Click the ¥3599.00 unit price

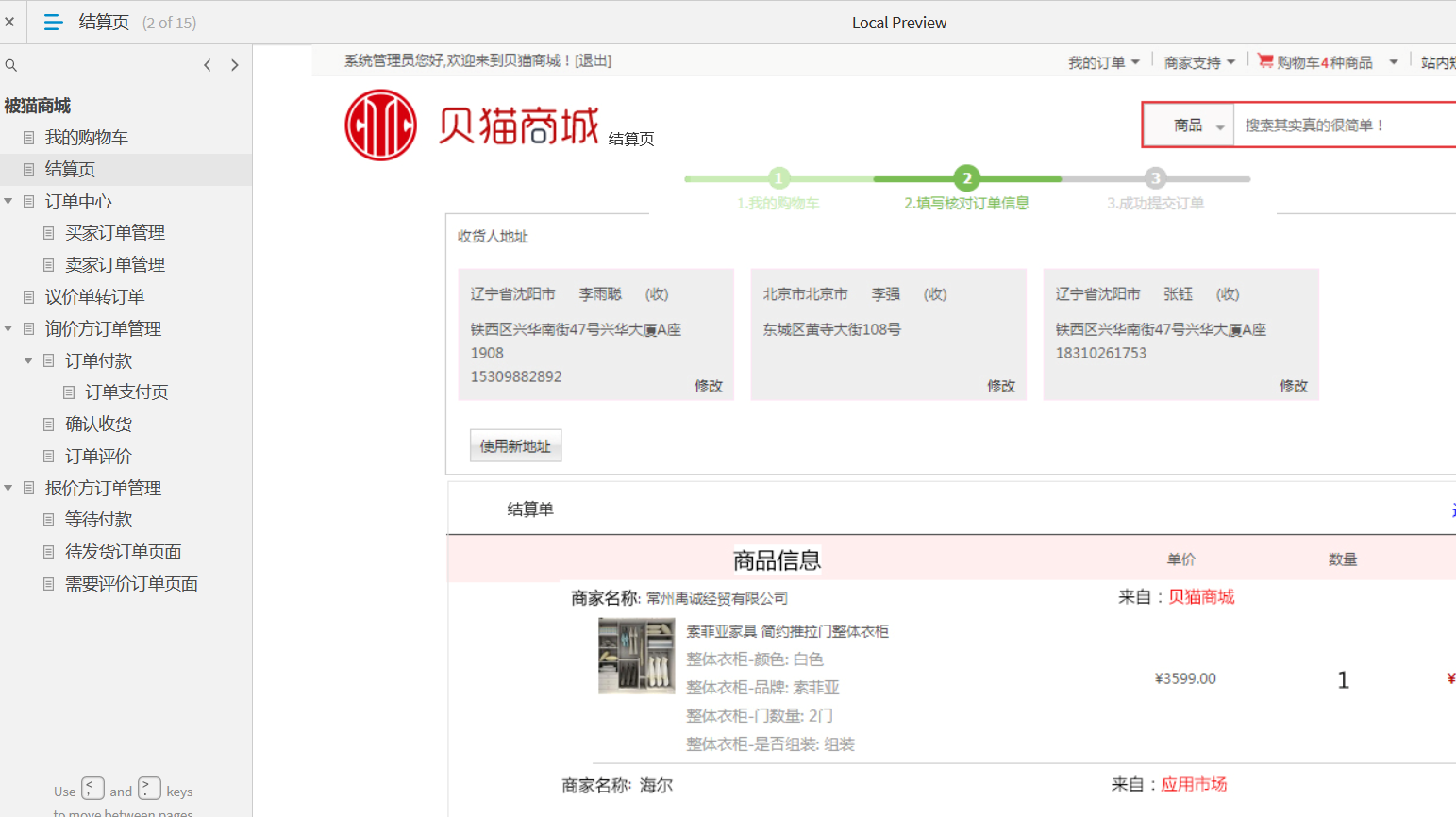1185,678
